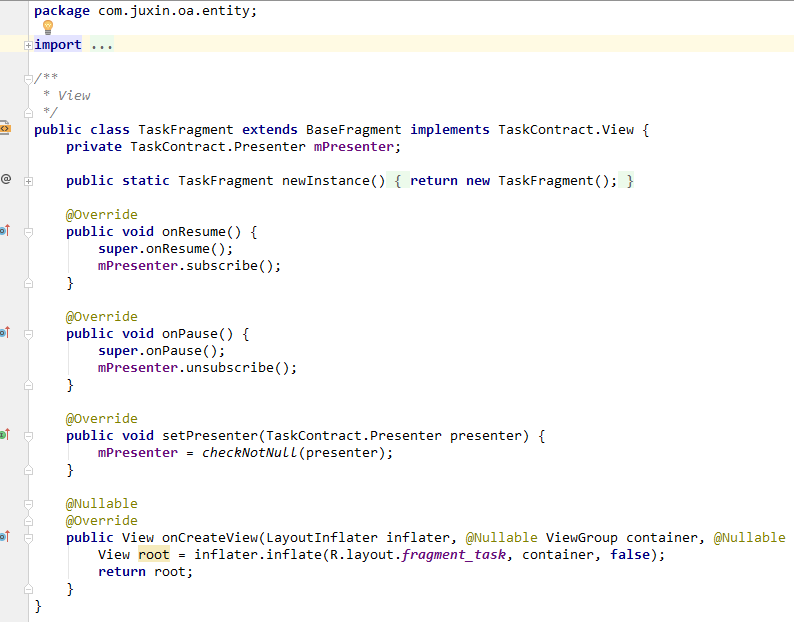Click the implements gutter icon beside setPresenter
Image resolution: width=794 pixels, height=622 pixels.
[5, 435]
